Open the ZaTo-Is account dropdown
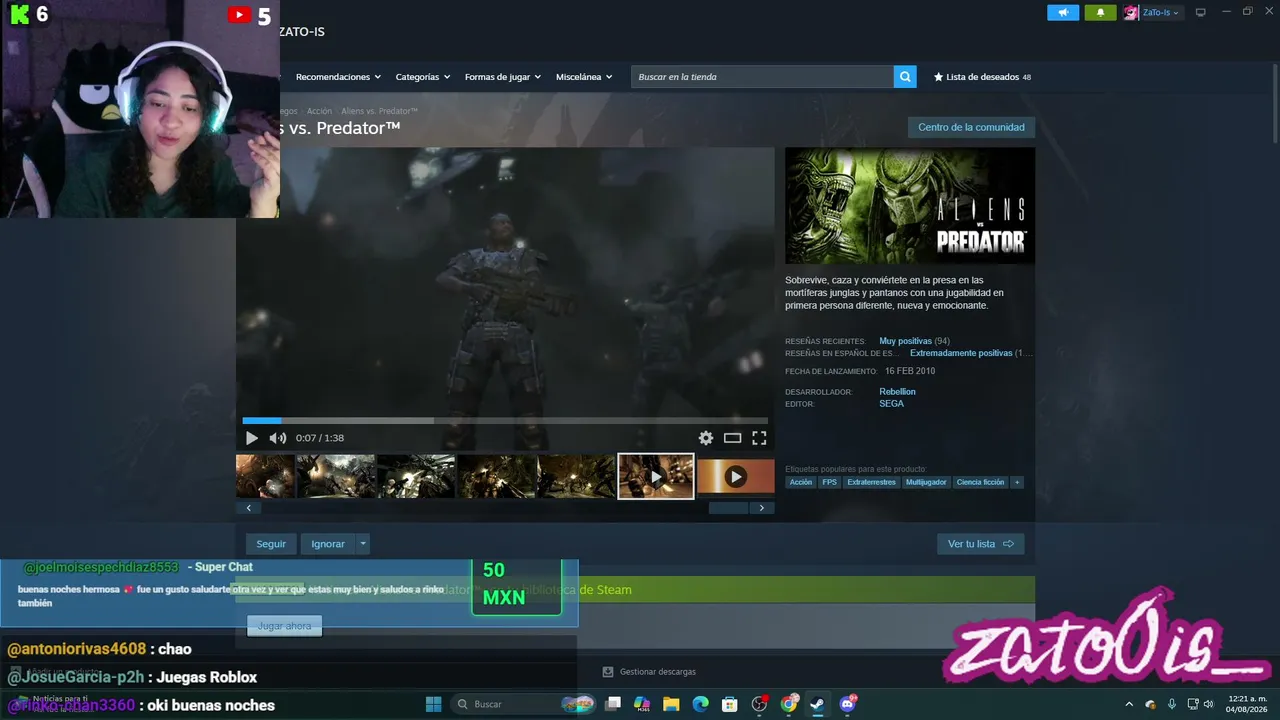 coord(1162,12)
